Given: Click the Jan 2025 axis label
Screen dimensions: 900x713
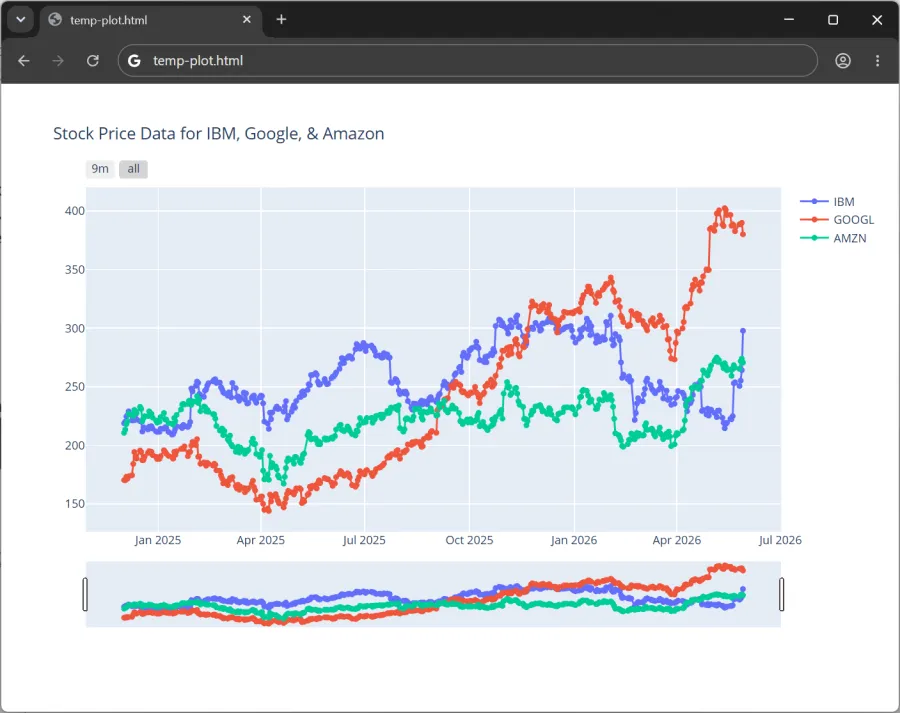Looking at the screenshot, I should 158,540.
